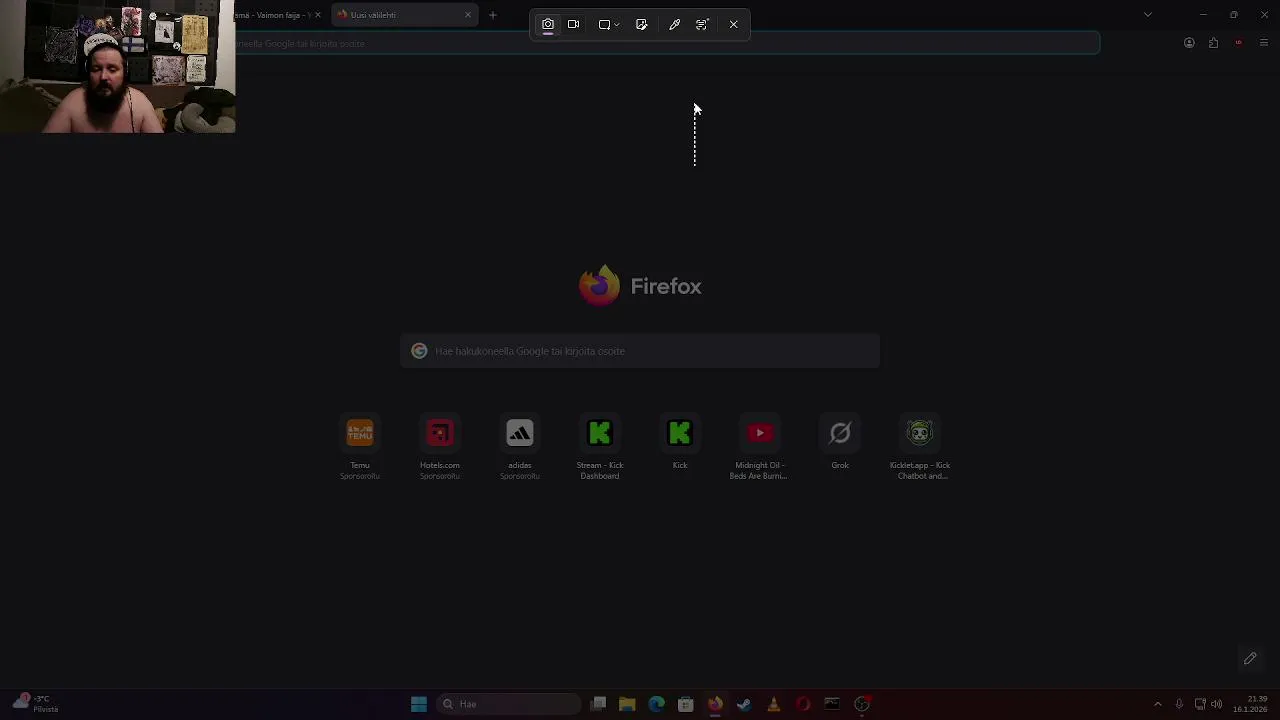Open the extensions puzzle icon
This screenshot has height=720, width=1280.
coord(1214,43)
